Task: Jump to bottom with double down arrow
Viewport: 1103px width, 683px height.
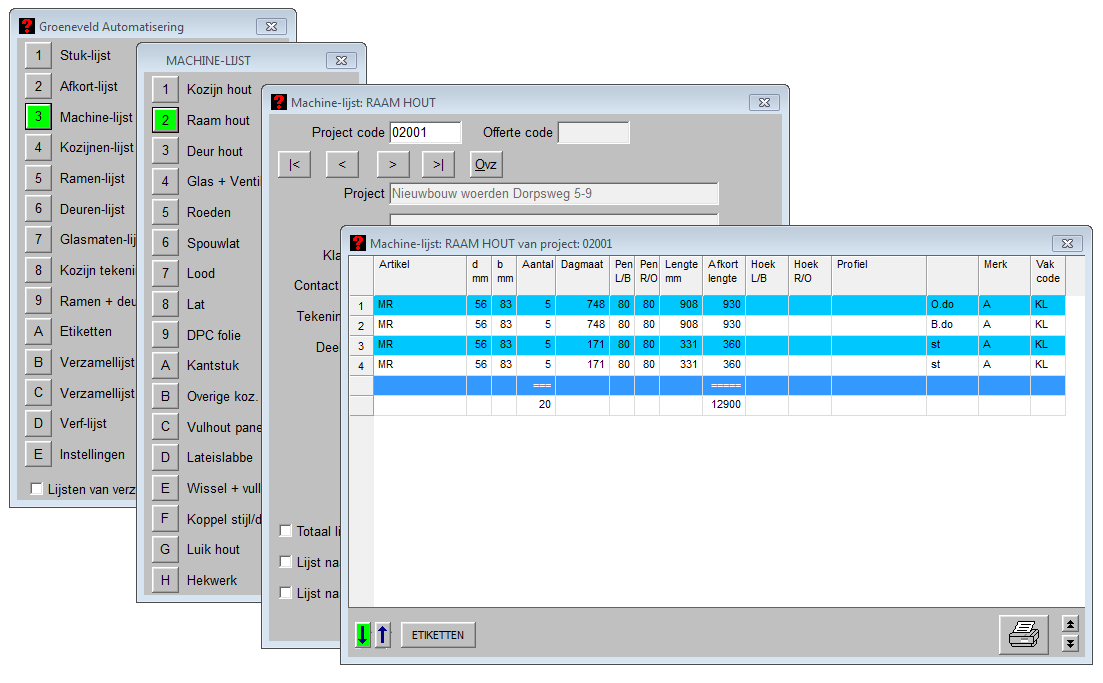Action: (x=1070, y=643)
